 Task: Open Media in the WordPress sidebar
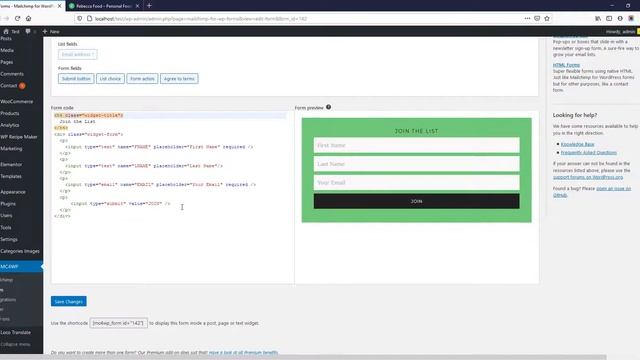pyautogui.click(x=7, y=50)
